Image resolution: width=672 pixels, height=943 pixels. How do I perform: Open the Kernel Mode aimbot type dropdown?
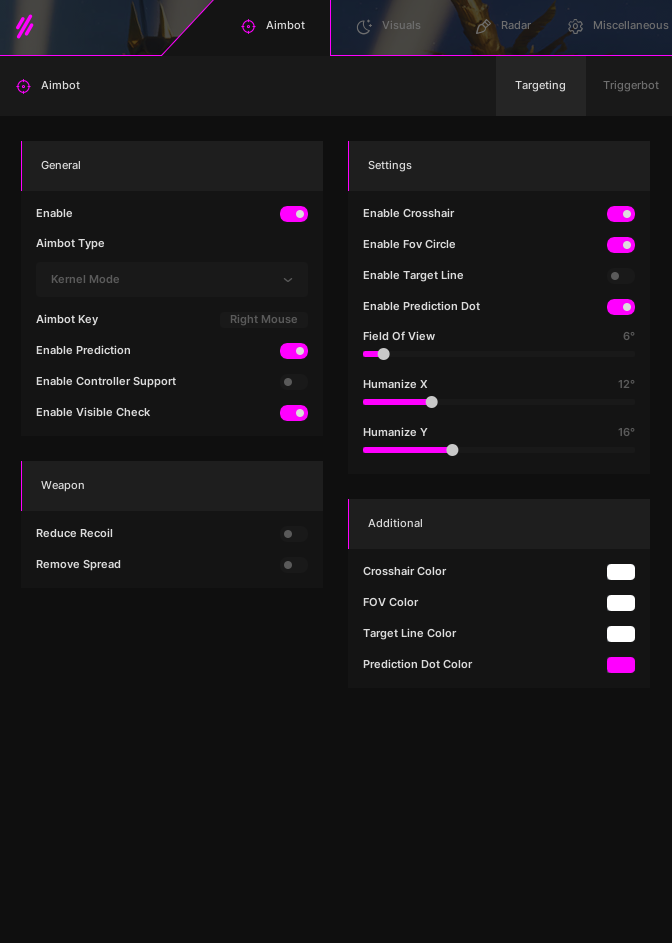coord(172,280)
